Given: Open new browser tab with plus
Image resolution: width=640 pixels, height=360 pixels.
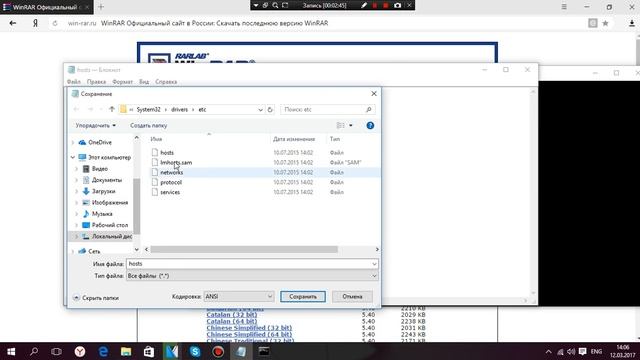Looking at the screenshot, I should [101, 7].
